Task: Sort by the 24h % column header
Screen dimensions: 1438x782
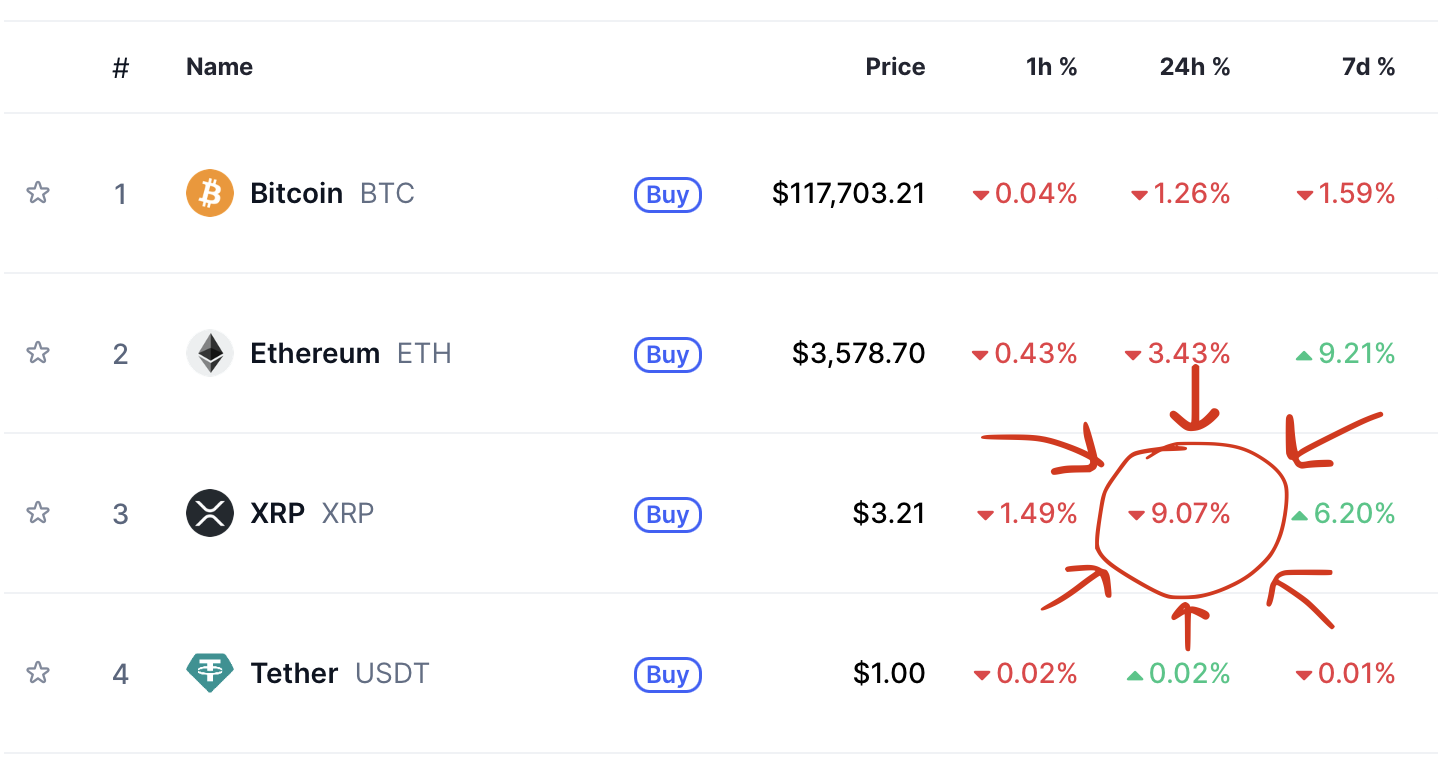Action: [1195, 67]
